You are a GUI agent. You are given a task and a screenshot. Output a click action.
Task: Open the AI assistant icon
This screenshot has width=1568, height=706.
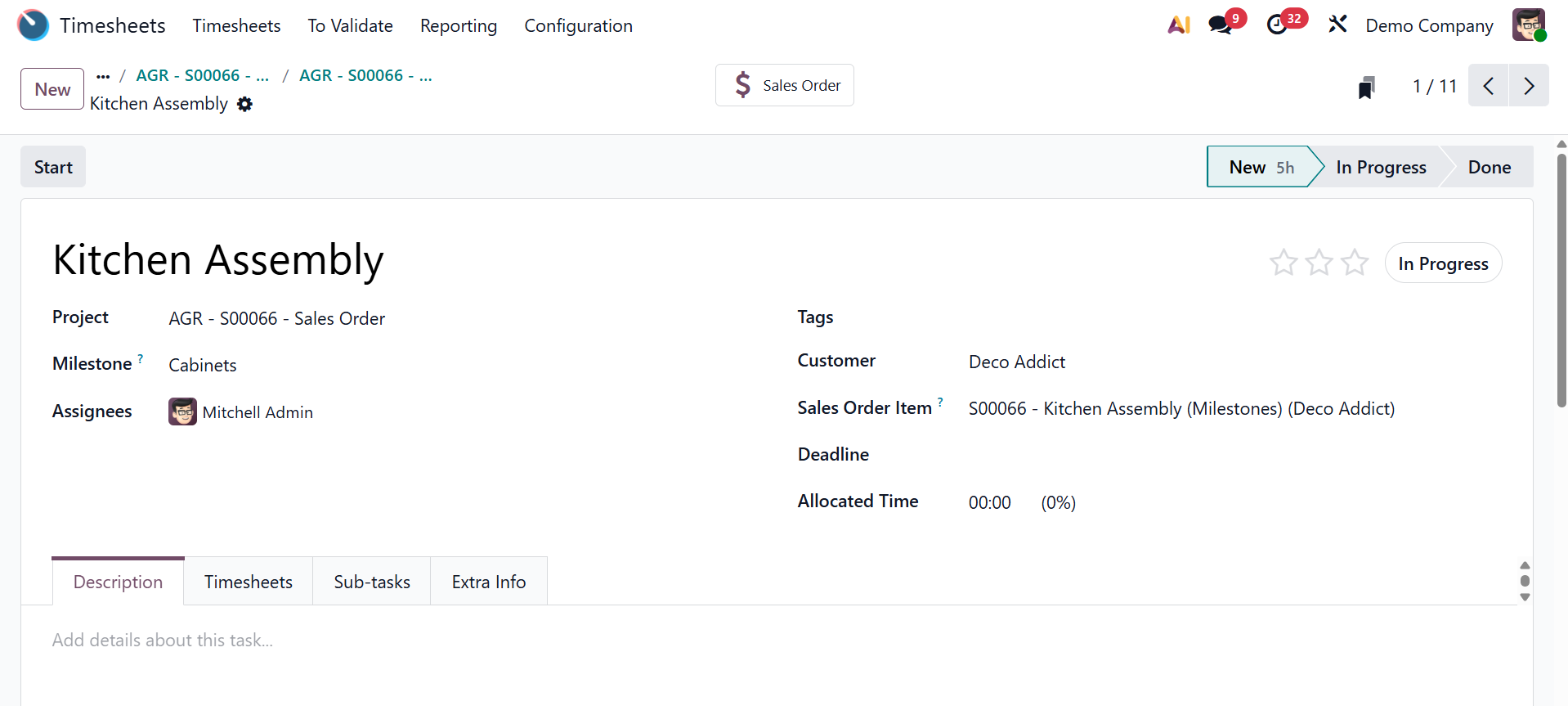1179,25
